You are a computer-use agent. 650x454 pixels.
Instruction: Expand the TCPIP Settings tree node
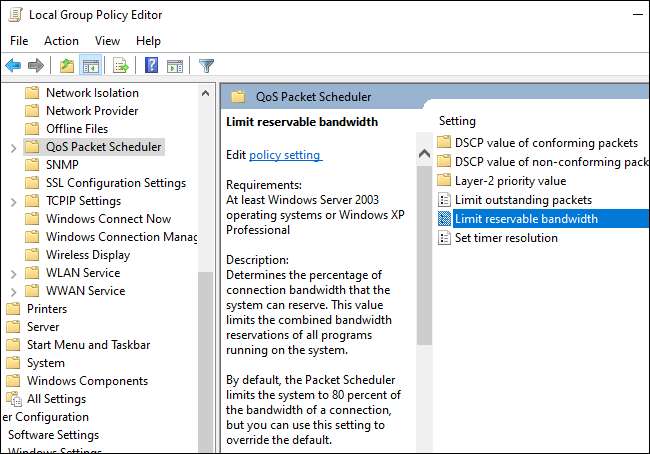click(x=12, y=201)
